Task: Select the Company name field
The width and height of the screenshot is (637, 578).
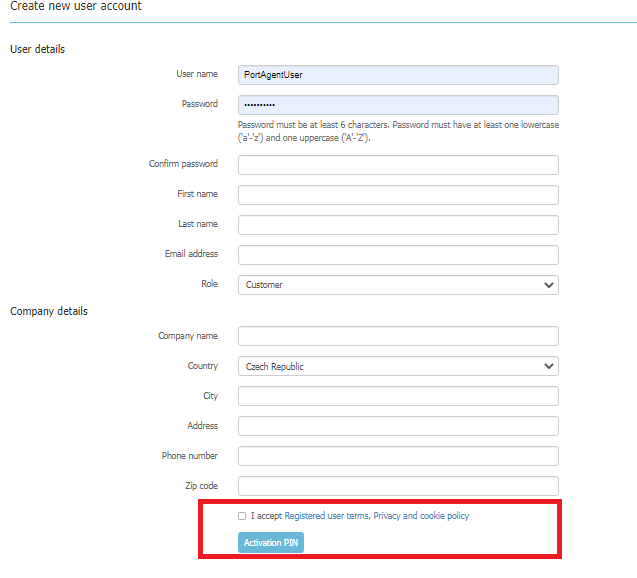Action: click(x=398, y=336)
